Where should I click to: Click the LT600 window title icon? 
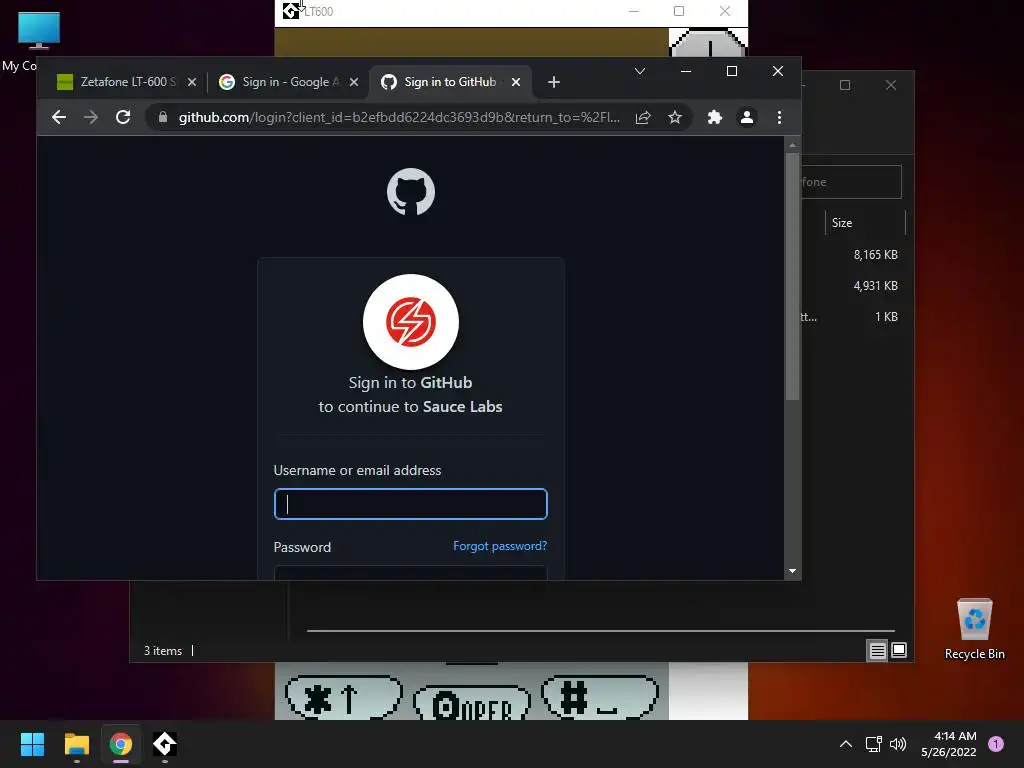click(291, 10)
